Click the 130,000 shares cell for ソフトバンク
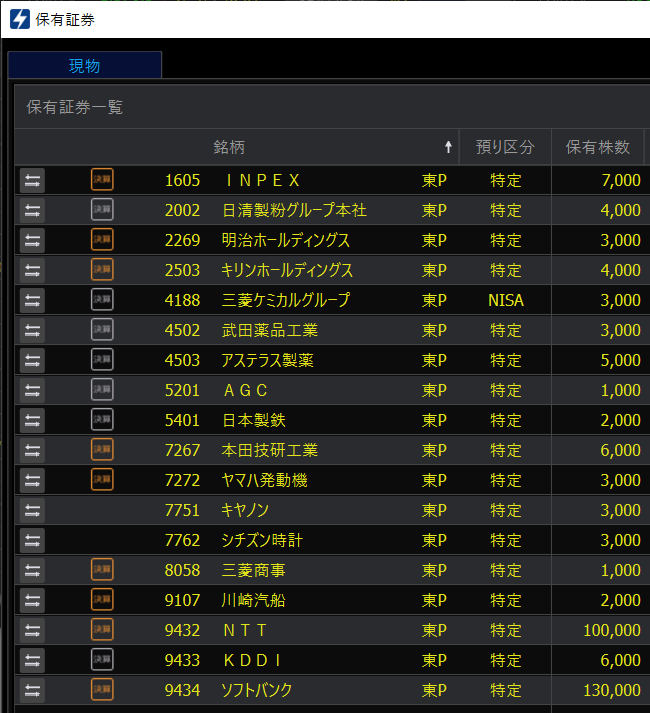650x713 pixels. [x=612, y=691]
